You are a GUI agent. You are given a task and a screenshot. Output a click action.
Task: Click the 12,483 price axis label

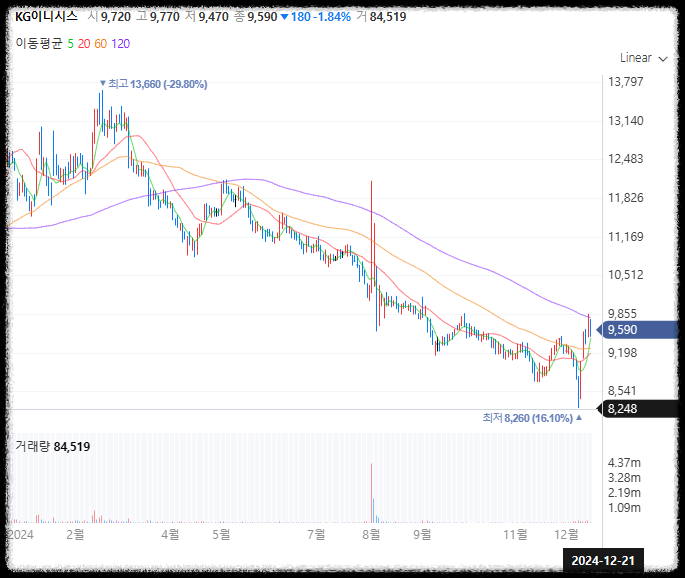pos(626,159)
